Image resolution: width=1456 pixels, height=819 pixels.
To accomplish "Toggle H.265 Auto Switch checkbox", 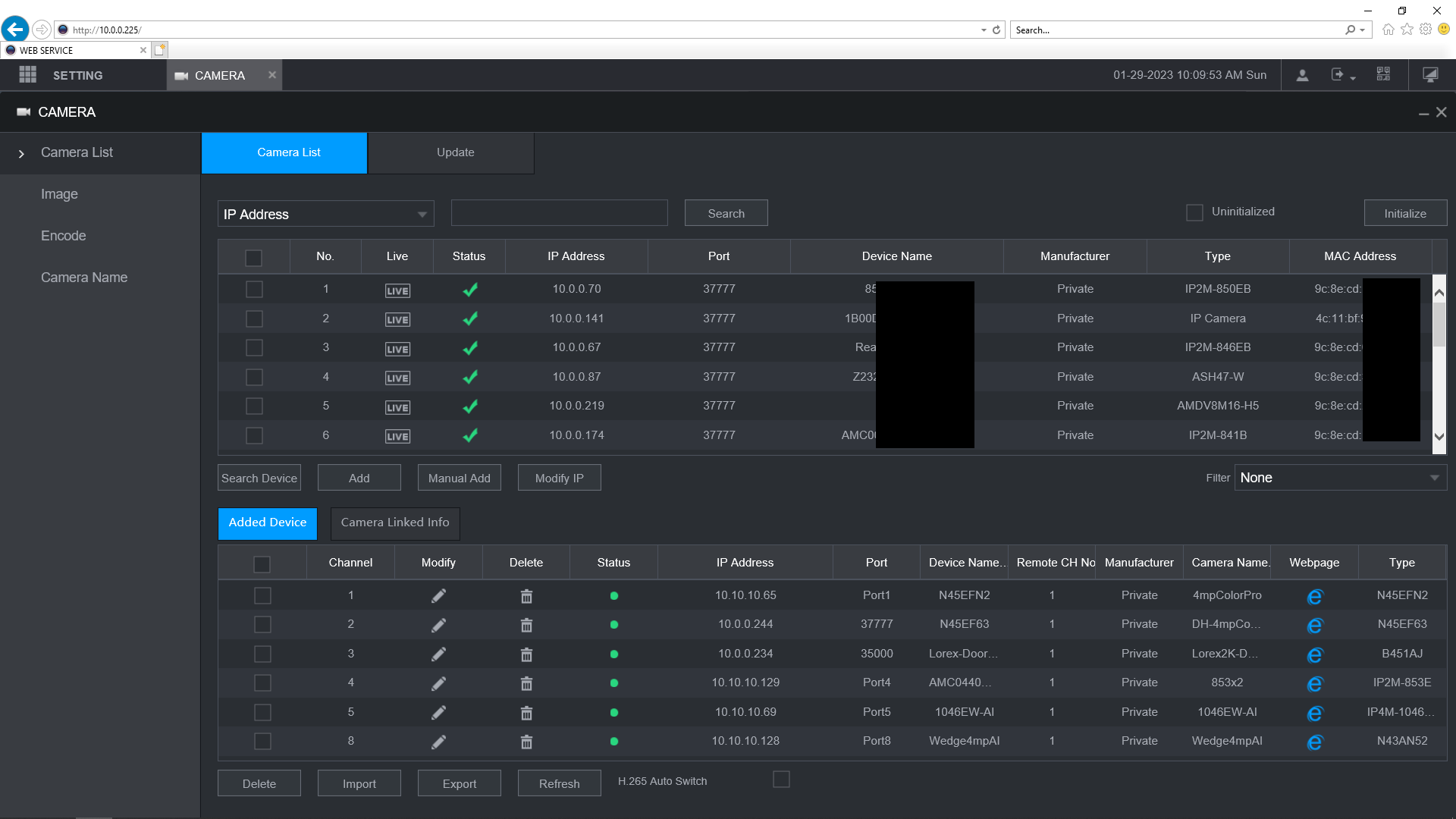I will 781,779.
